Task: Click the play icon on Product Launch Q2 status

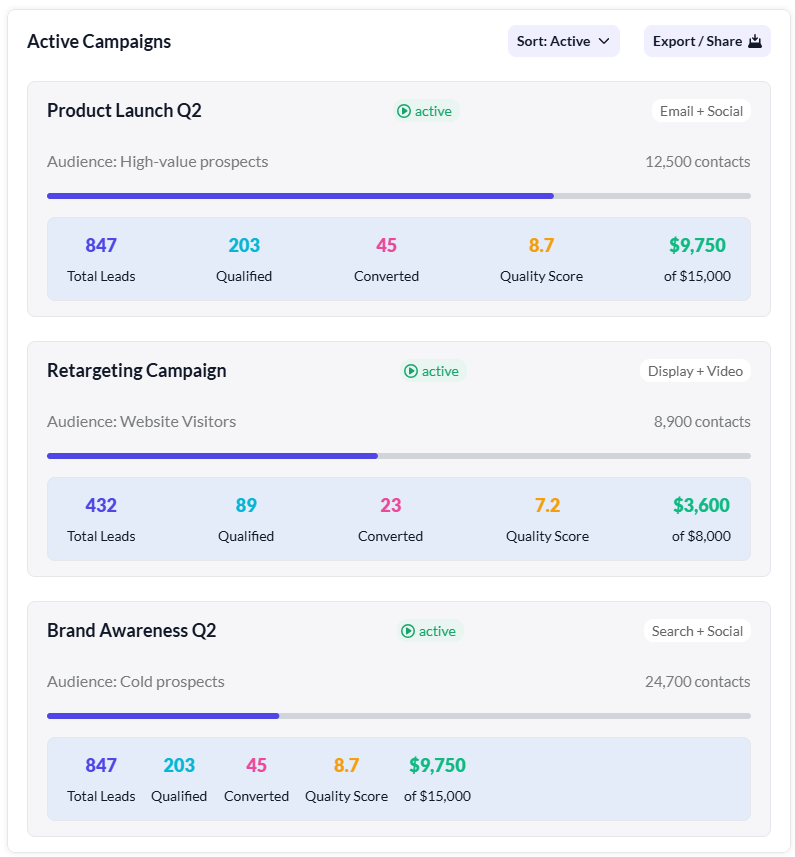Action: coord(404,111)
